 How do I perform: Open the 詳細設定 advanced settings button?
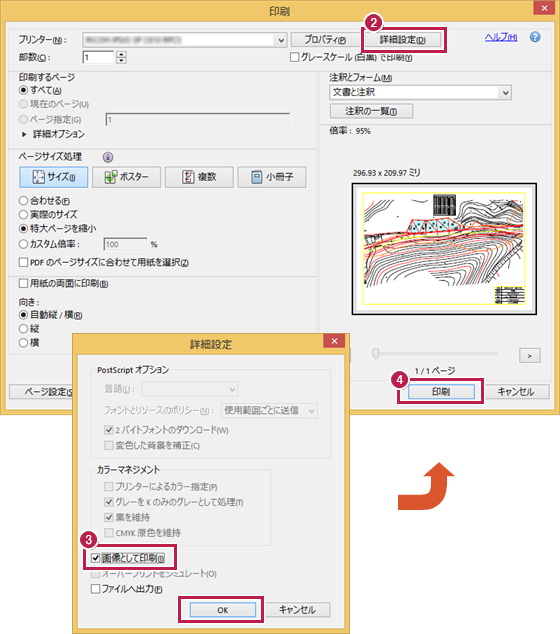pos(403,40)
